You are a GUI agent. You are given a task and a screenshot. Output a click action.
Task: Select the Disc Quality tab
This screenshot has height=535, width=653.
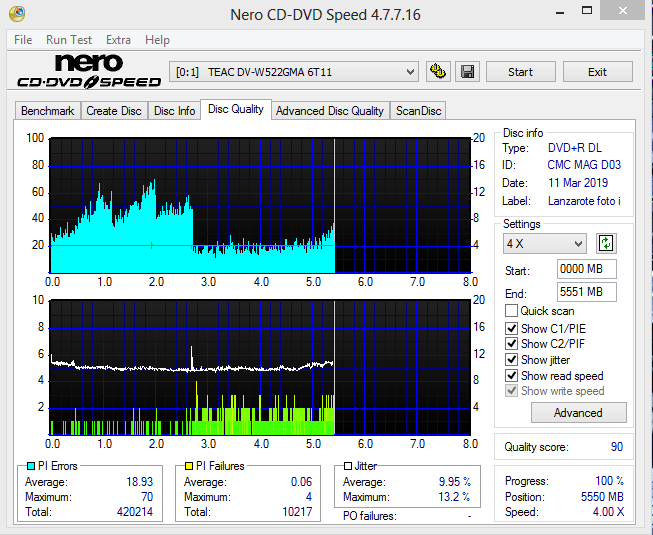pyautogui.click(x=236, y=109)
